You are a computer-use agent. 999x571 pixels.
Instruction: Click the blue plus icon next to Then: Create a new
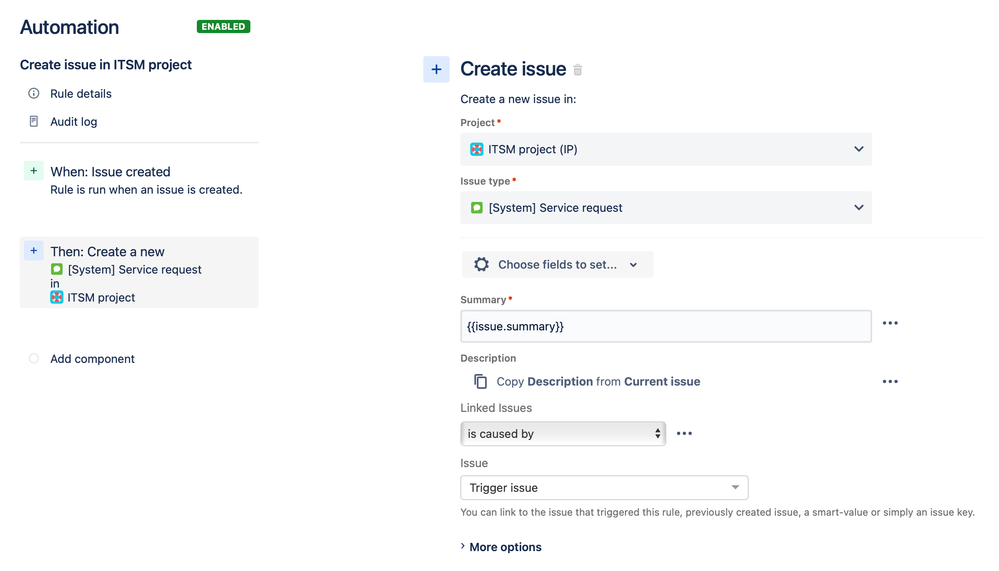(x=34, y=250)
